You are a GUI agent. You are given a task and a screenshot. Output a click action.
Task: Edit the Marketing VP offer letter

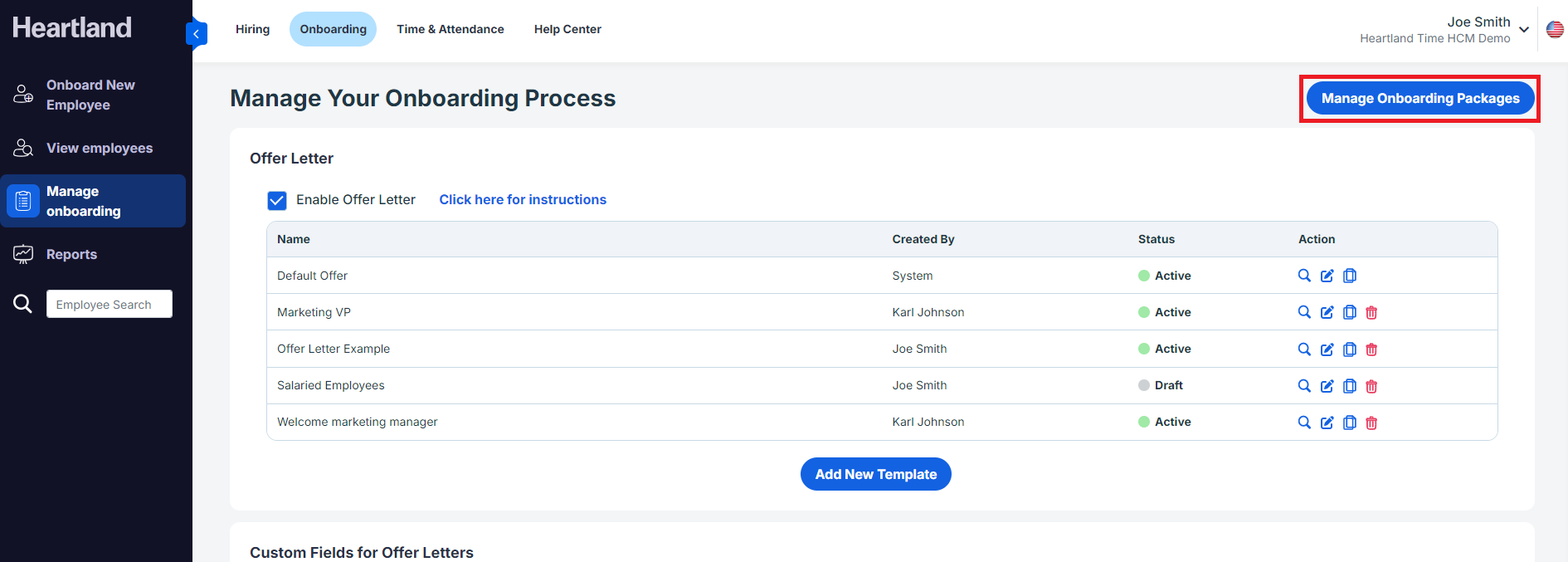[1327, 312]
